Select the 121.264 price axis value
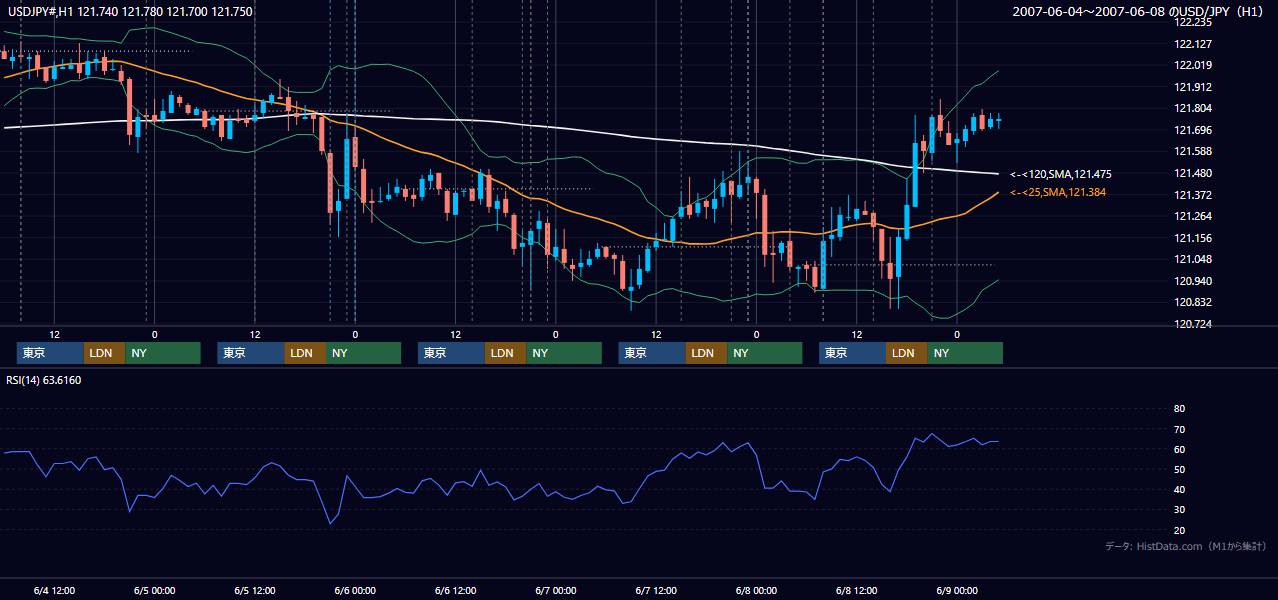 pos(1194,216)
